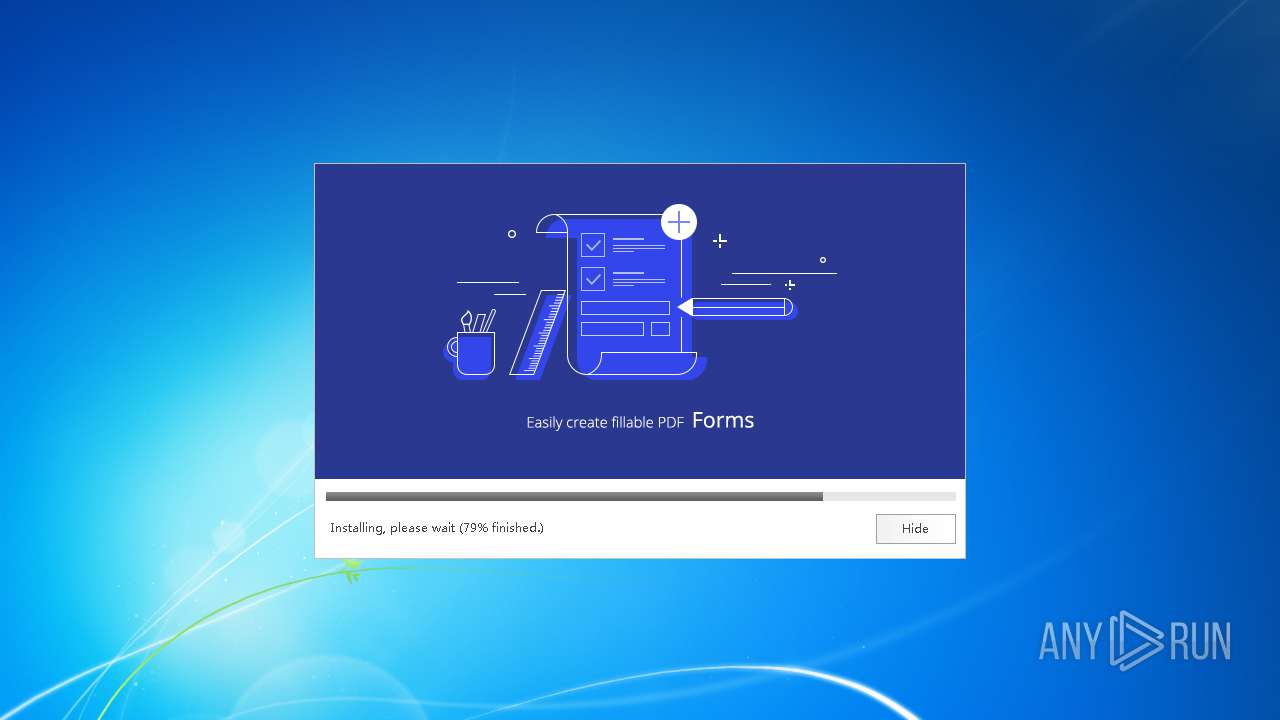Click the ruler illustration
Image resolution: width=1280 pixels, height=720 pixels.
pyautogui.click(x=538, y=333)
